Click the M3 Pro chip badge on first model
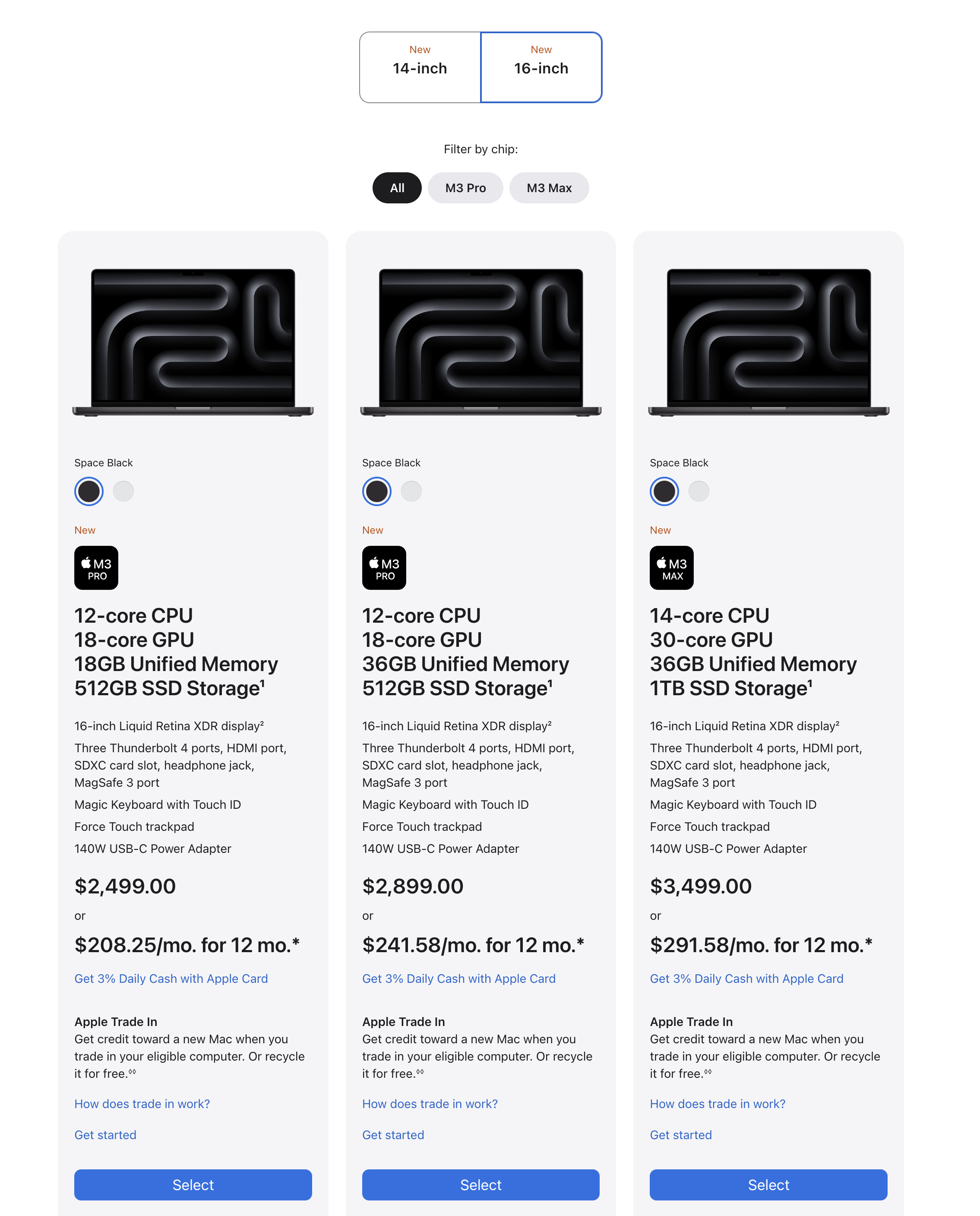The image size is (980, 1216). click(96, 567)
